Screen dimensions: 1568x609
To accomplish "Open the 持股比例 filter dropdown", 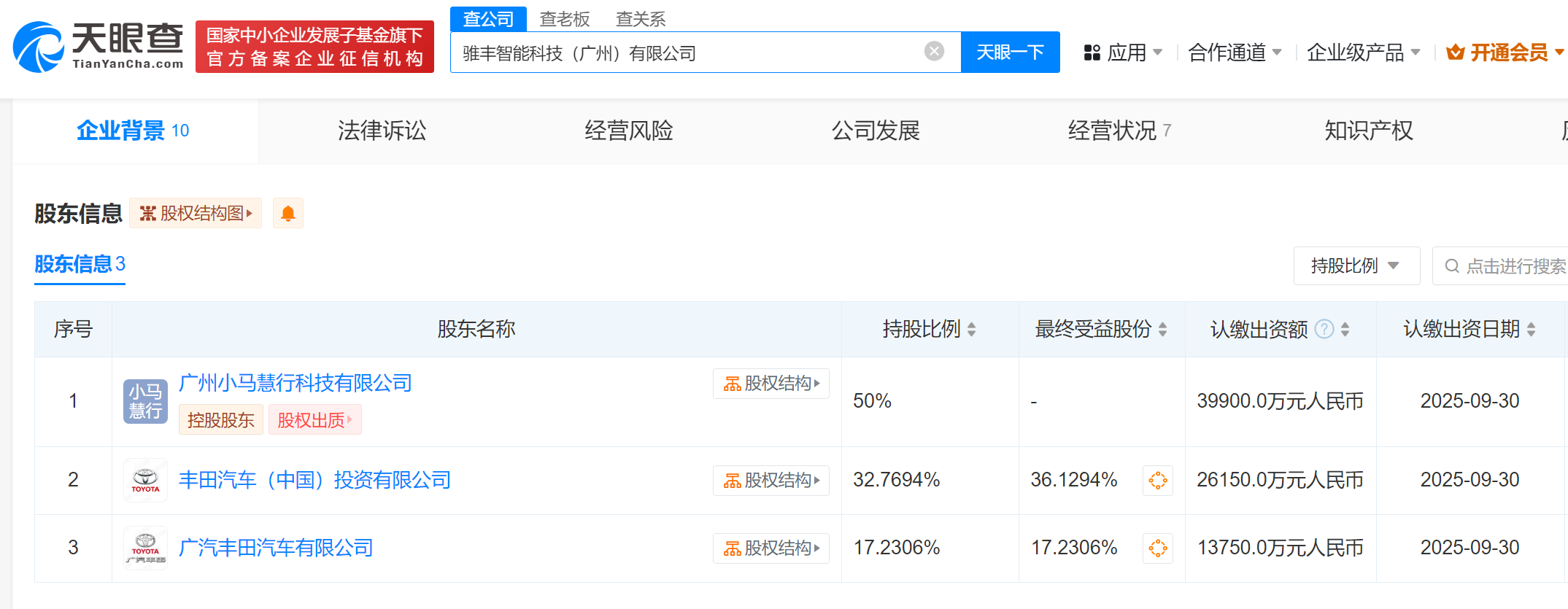I will [1356, 266].
